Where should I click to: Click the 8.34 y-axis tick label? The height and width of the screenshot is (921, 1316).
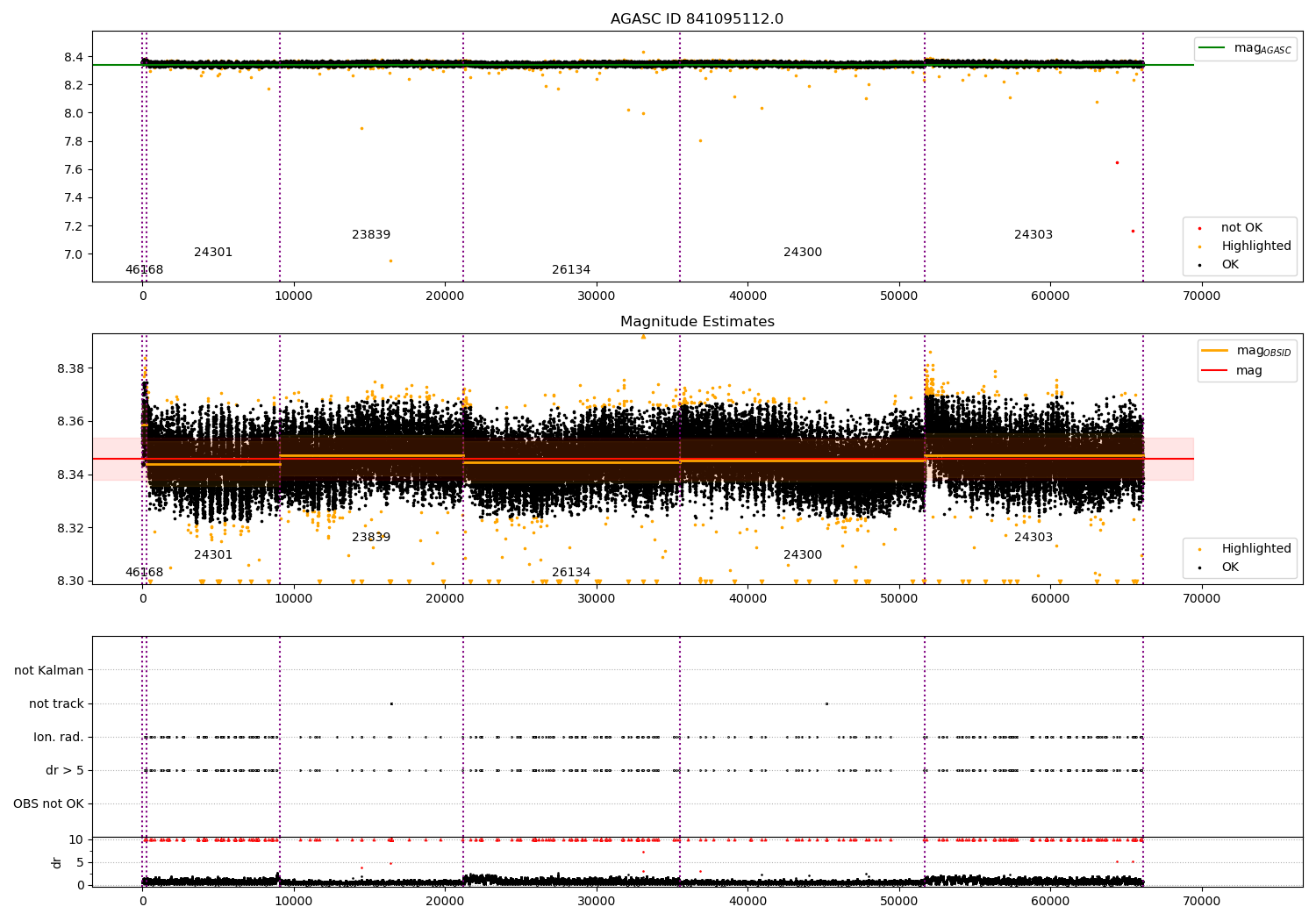(x=70, y=475)
